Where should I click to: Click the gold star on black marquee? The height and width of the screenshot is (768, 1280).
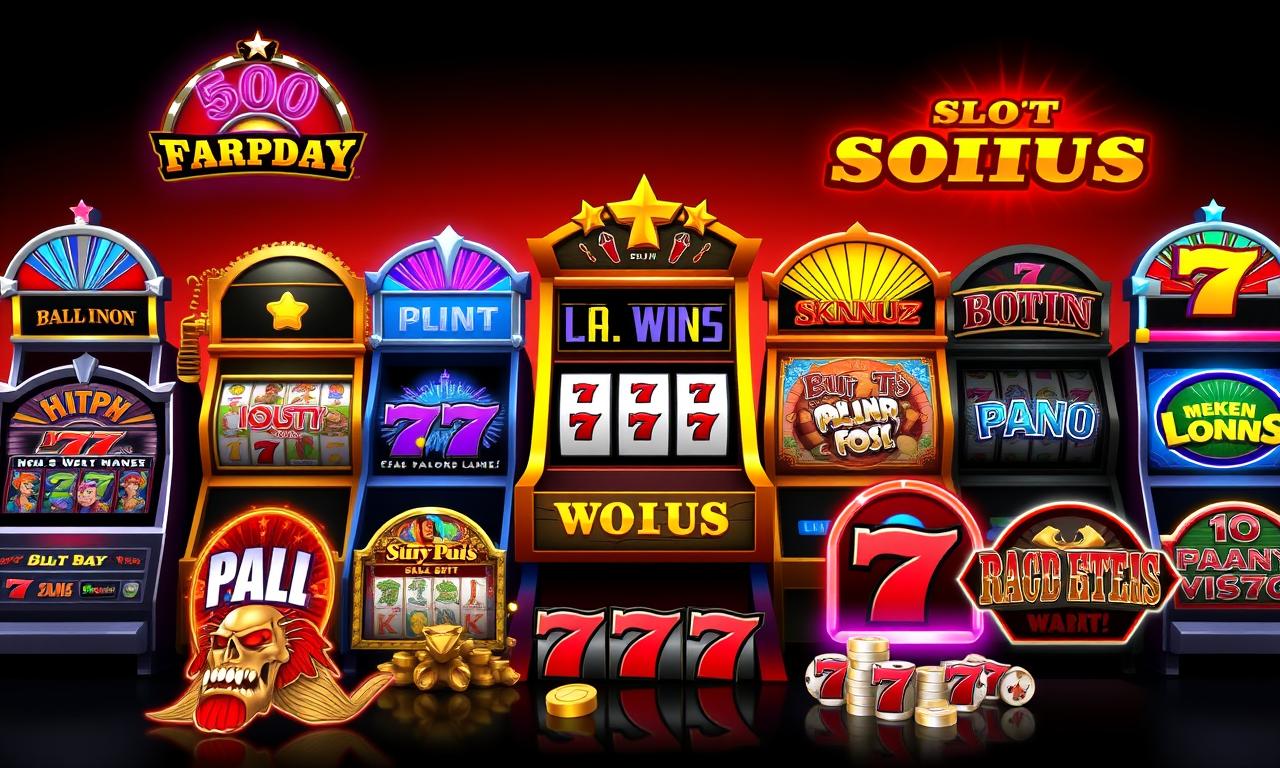pos(284,310)
